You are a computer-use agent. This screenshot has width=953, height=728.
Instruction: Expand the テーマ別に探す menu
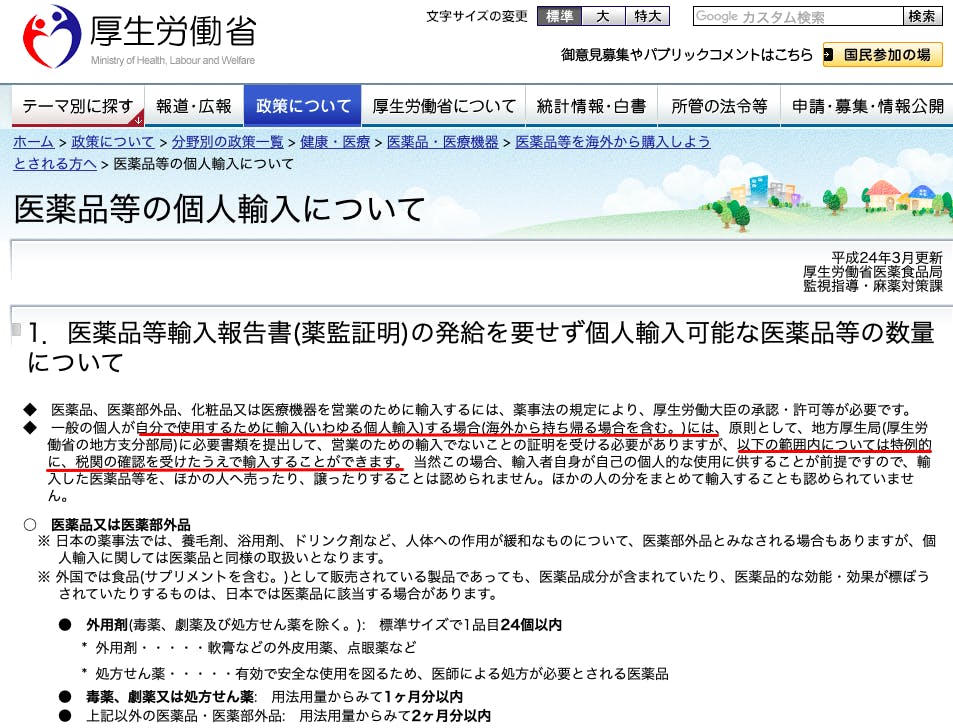point(78,106)
